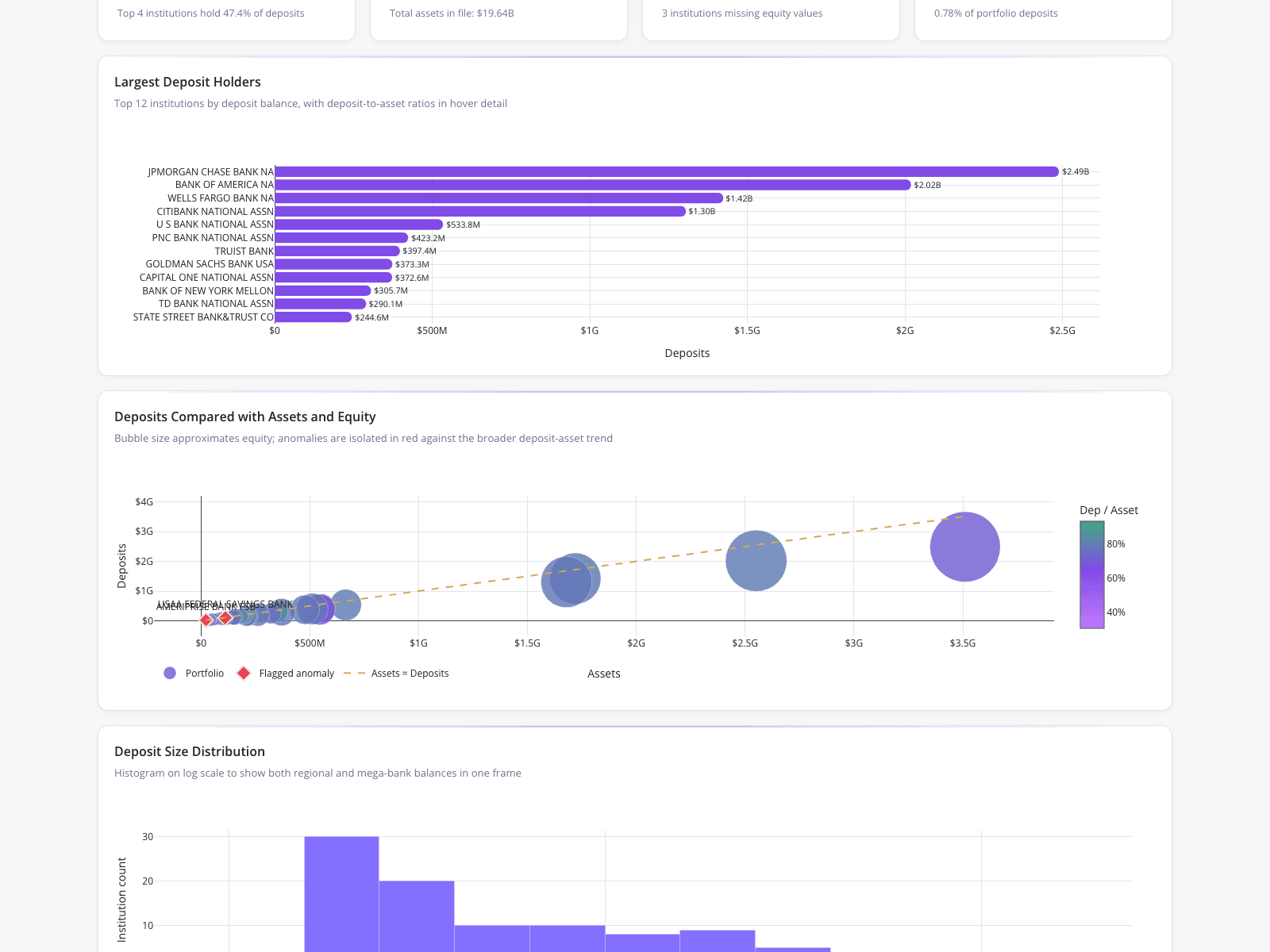The height and width of the screenshot is (952, 1270).
Task: Click the CITIBANK NATIONAL ASSN bar
Action: tap(480, 211)
